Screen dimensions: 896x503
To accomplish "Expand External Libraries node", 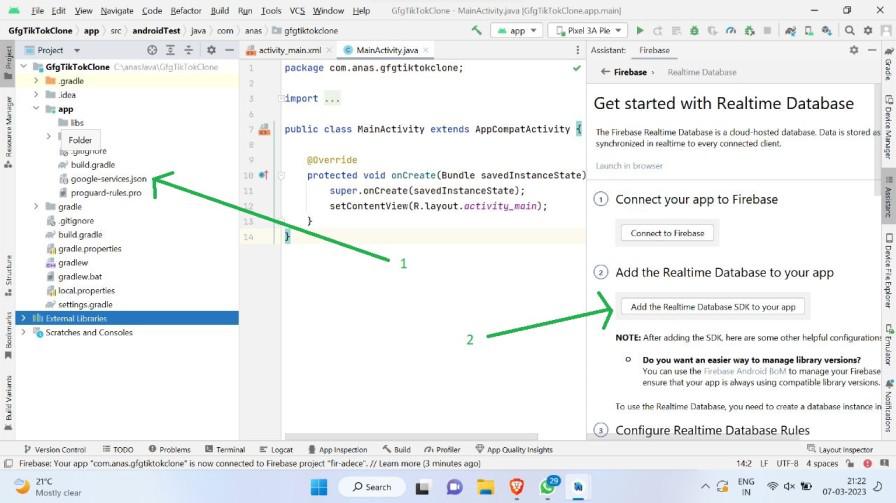I will (x=23, y=318).
